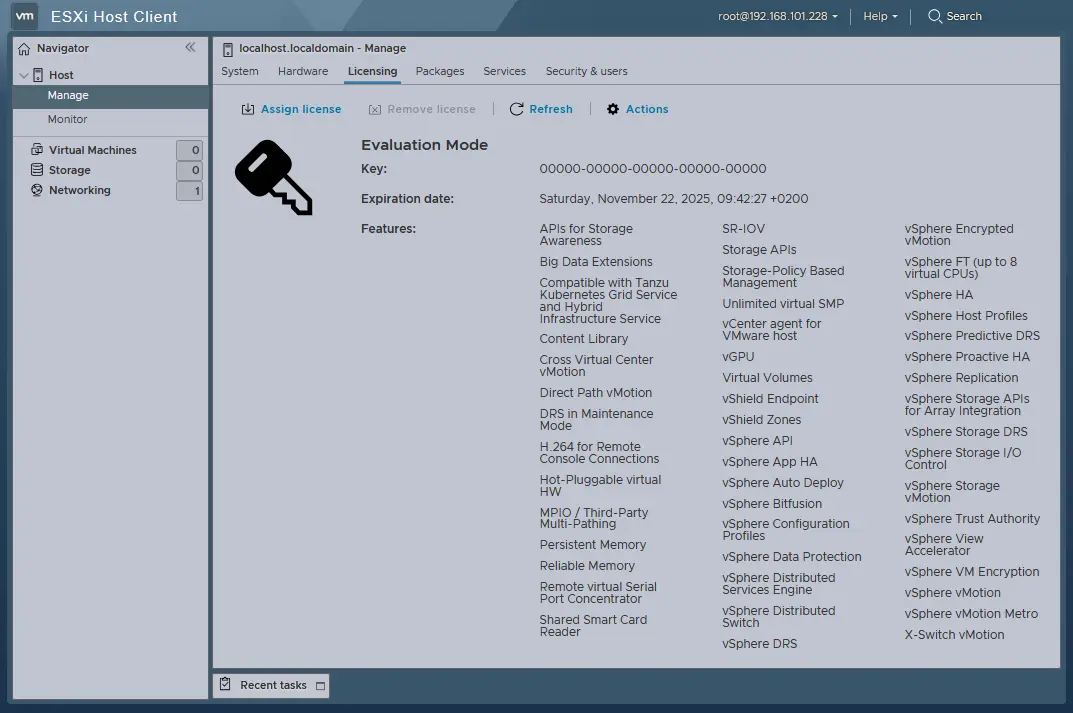This screenshot has height=713, width=1073.
Task: Click the vShield Endpoint feature
Action: point(770,399)
